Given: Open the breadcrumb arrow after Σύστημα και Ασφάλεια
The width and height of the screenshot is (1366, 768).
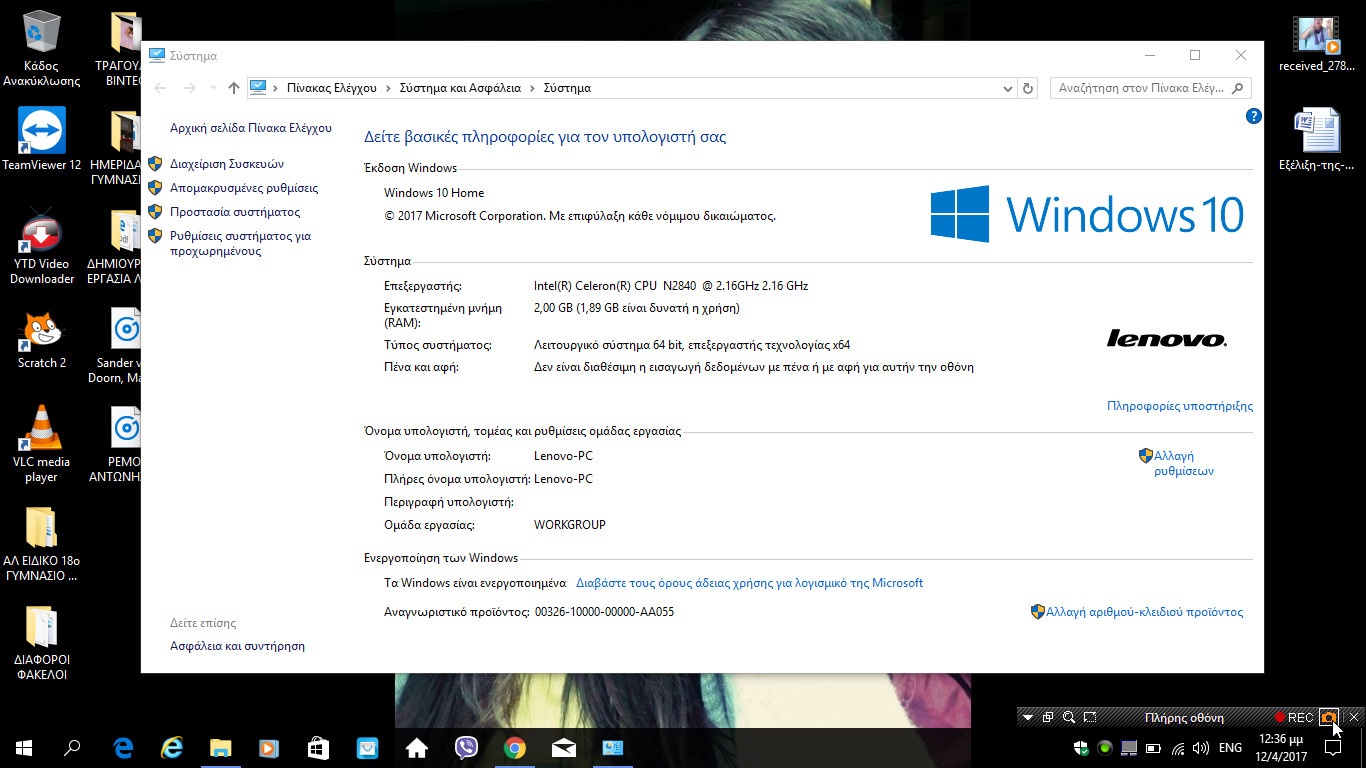Looking at the screenshot, I should pyautogui.click(x=534, y=88).
